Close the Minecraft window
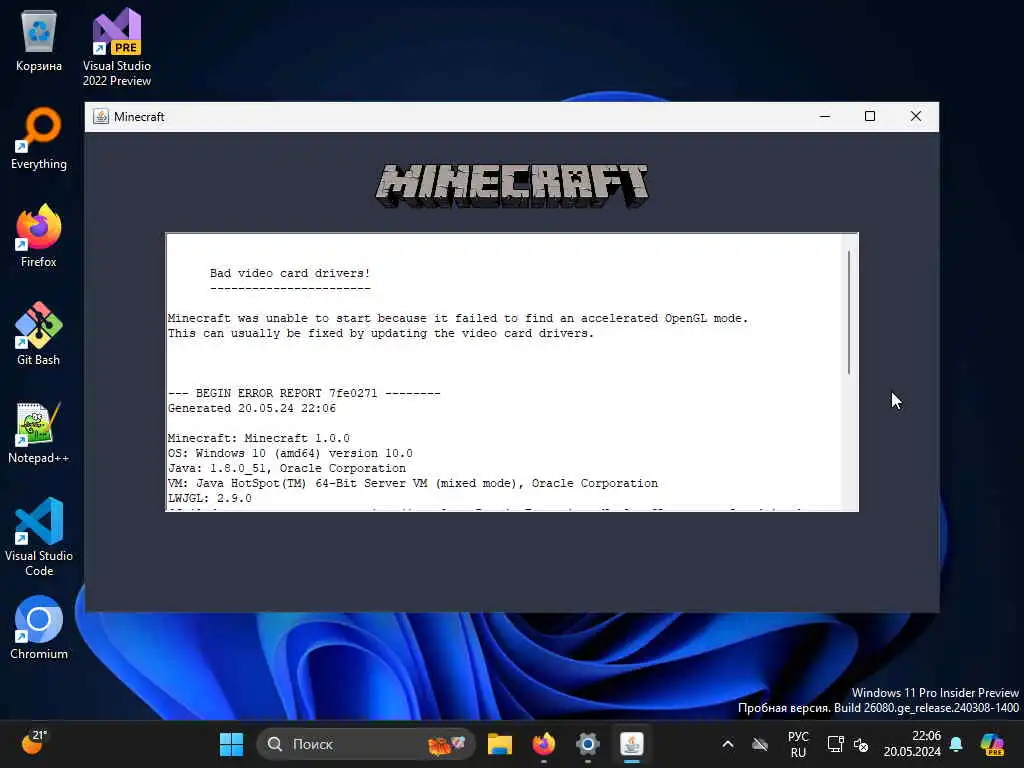 pyautogui.click(x=916, y=116)
